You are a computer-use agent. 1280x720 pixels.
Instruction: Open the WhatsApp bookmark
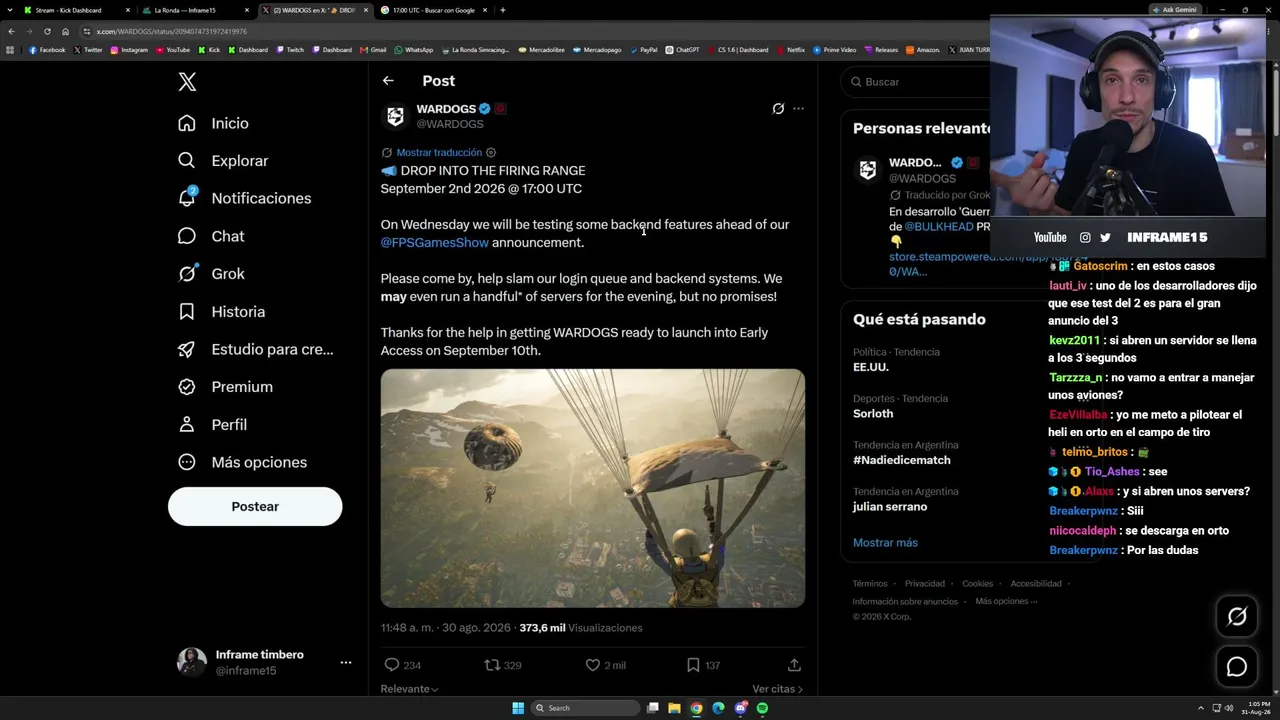coord(414,50)
